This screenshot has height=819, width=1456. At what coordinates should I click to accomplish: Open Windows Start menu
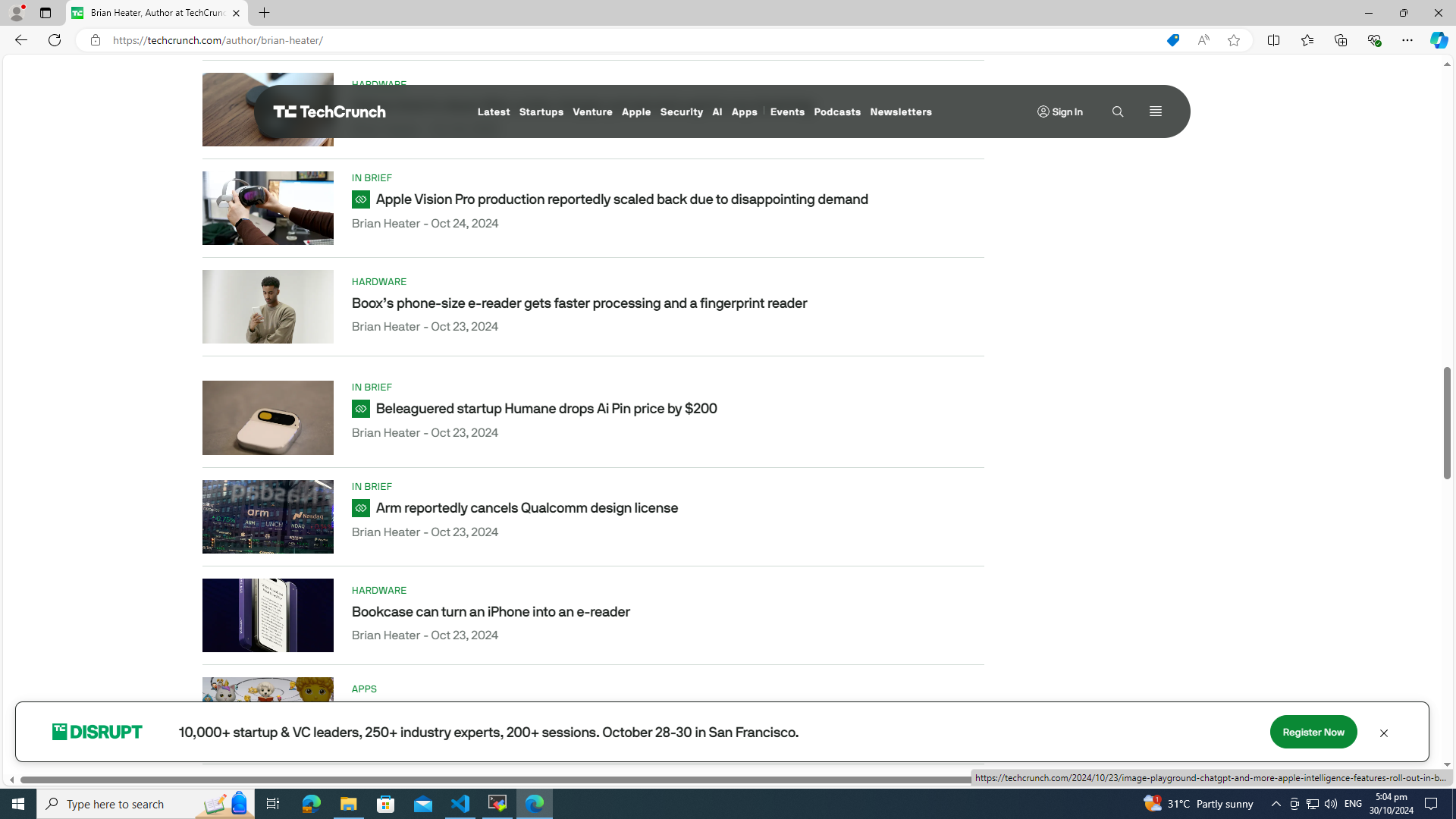(18, 804)
